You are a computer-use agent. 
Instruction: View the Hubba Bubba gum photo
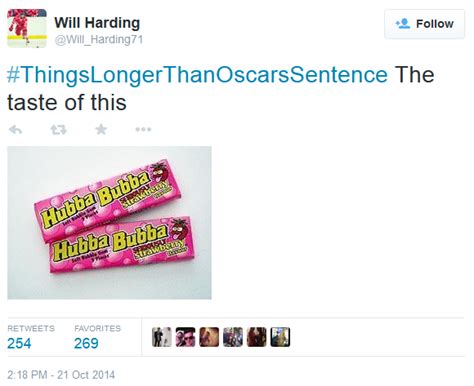[x=109, y=223]
